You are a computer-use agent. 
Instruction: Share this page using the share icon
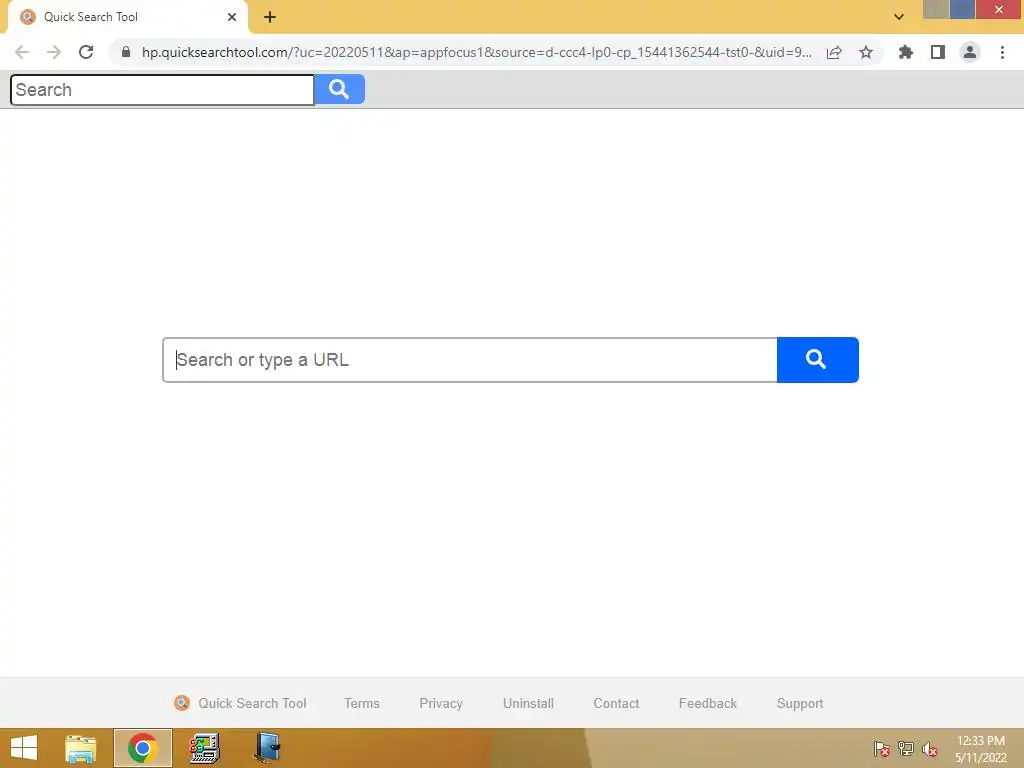pos(834,52)
